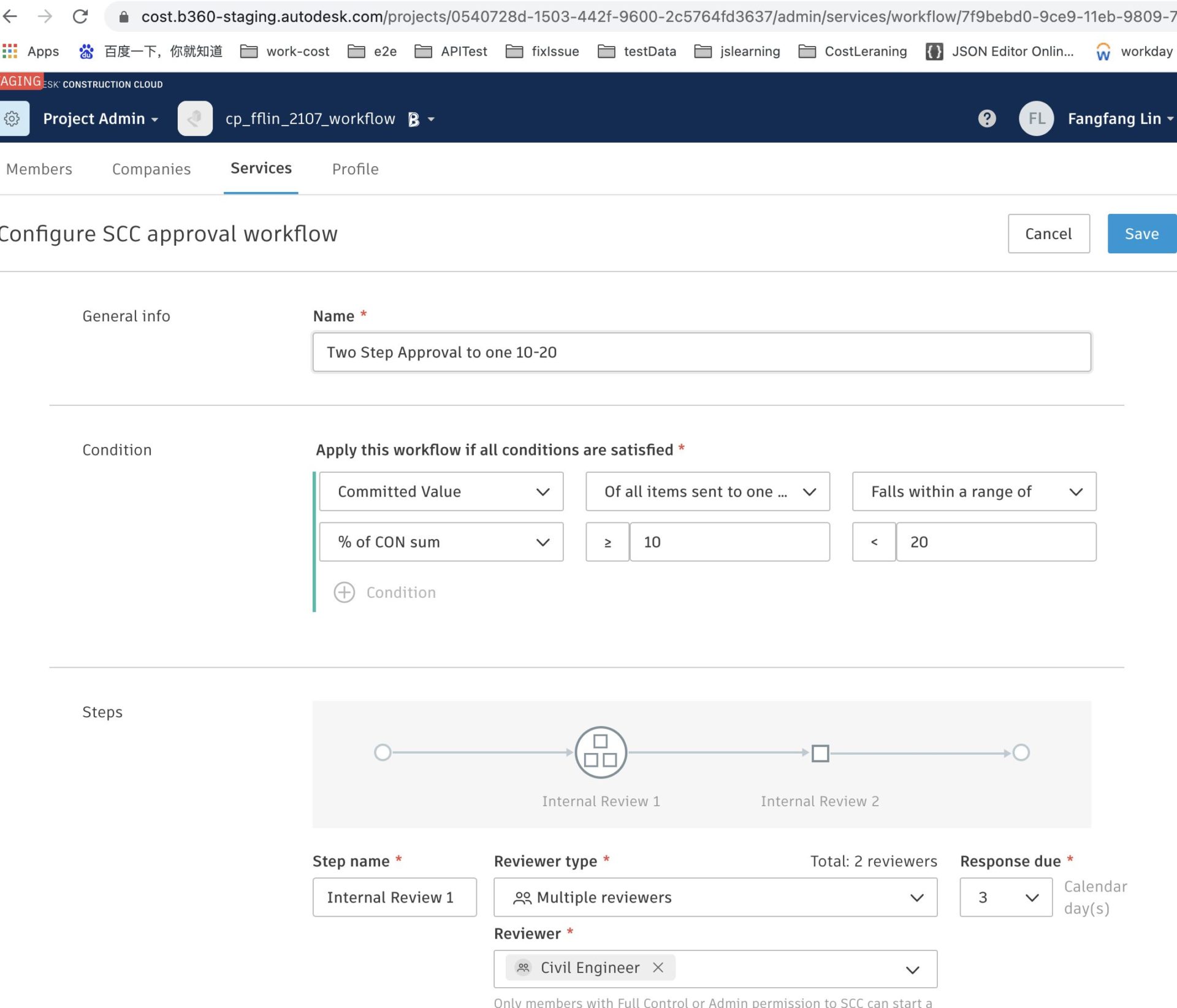Click the project thumbnail icon
The image size is (1177, 1008).
[x=195, y=118]
